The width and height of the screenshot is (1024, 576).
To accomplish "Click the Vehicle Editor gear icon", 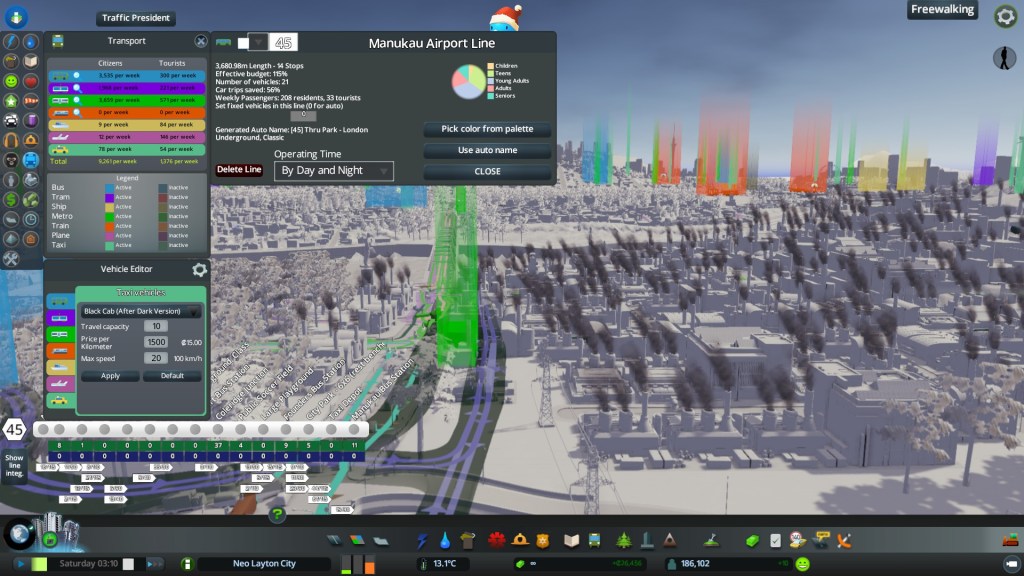I will (x=199, y=269).
